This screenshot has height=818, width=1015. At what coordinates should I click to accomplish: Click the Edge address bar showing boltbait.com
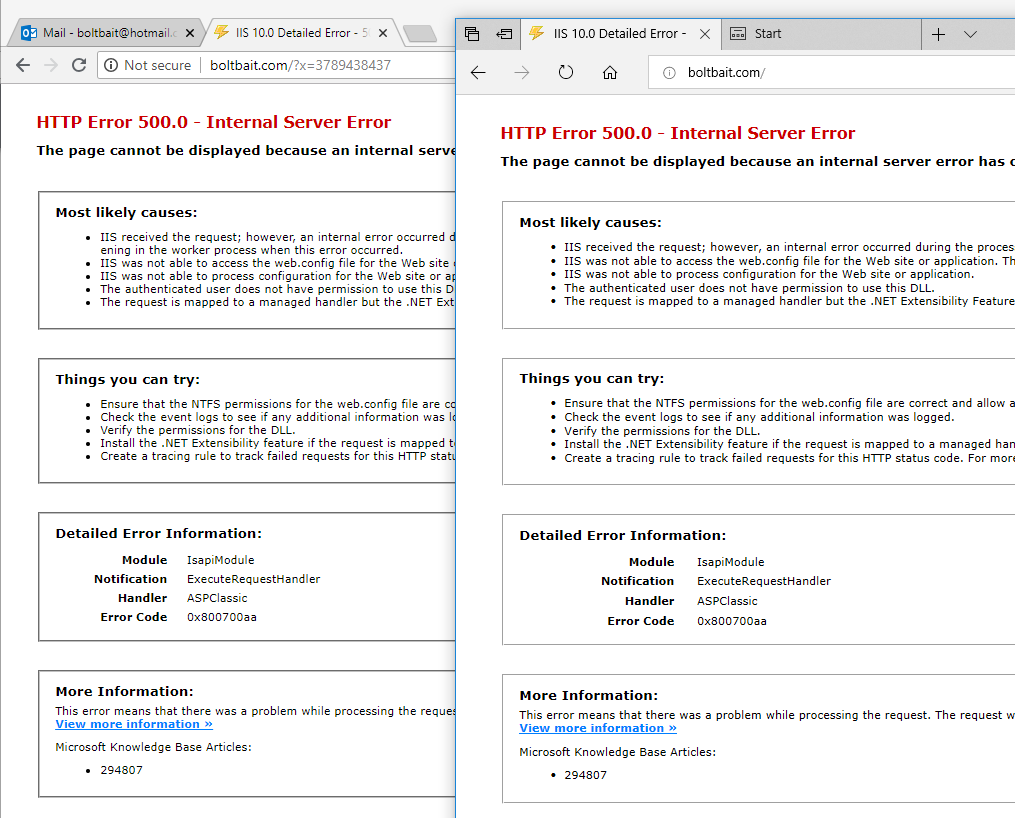pyautogui.click(x=800, y=73)
